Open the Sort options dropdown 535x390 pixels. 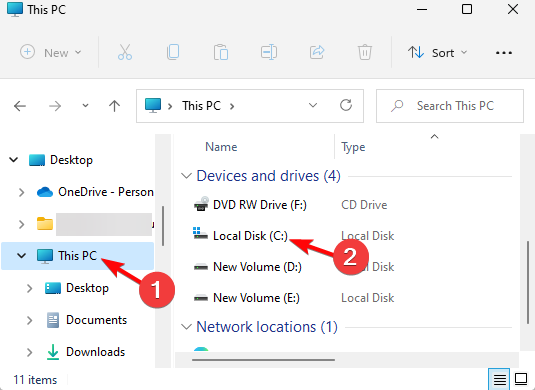coord(437,53)
